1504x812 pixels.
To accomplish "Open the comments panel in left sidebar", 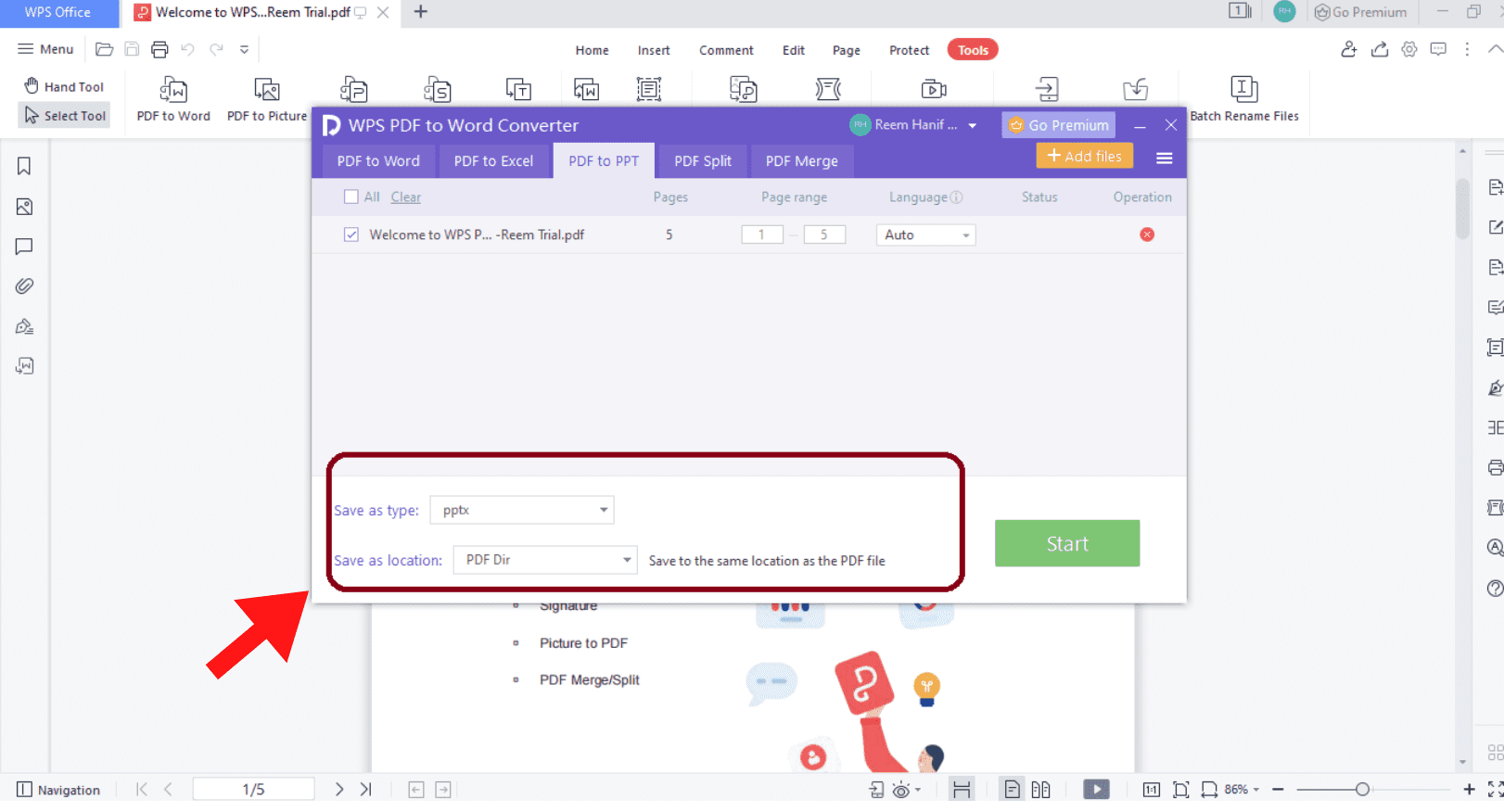I will (x=24, y=247).
